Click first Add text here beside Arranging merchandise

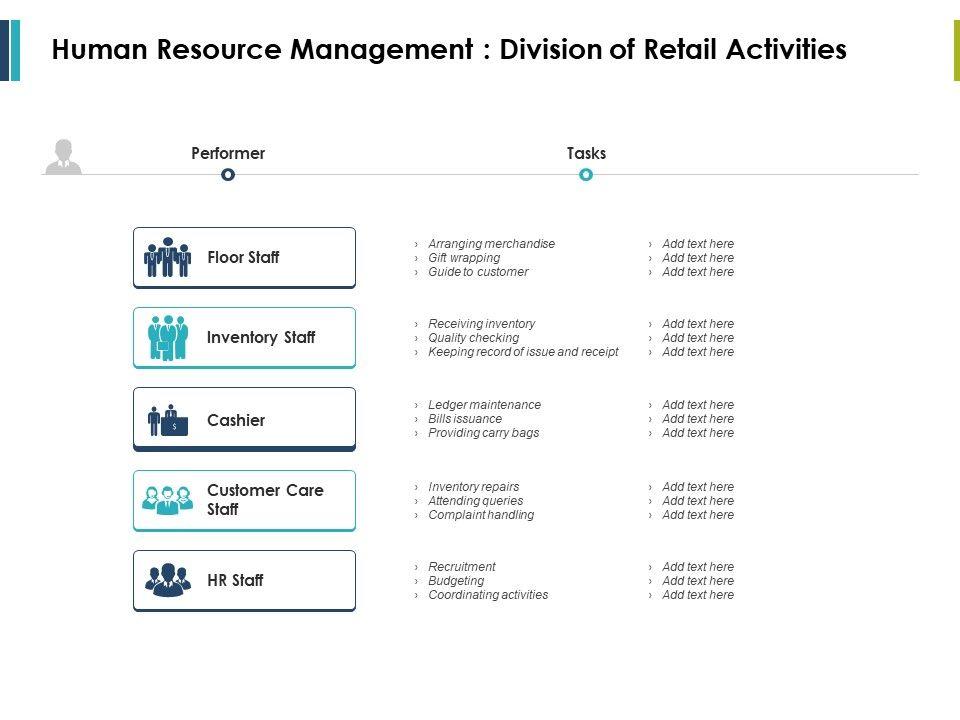[x=698, y=244]
